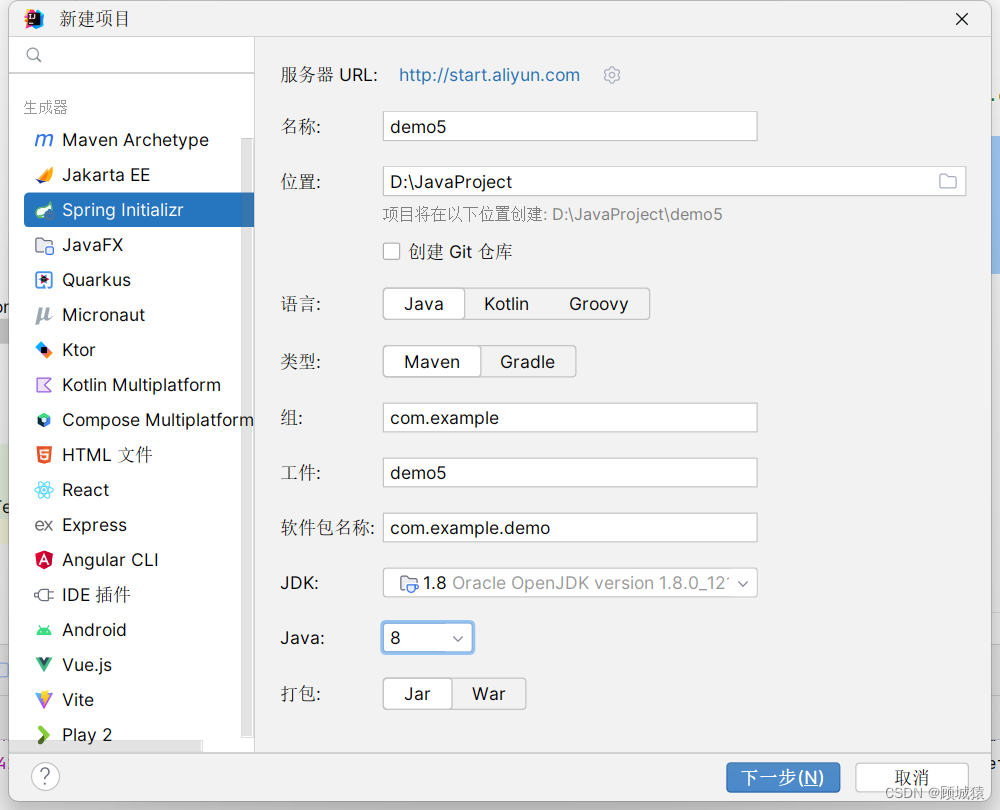Click the 下一步(N) next button
The width and height of the screenshot is (1000, 810).
[783, 777]
